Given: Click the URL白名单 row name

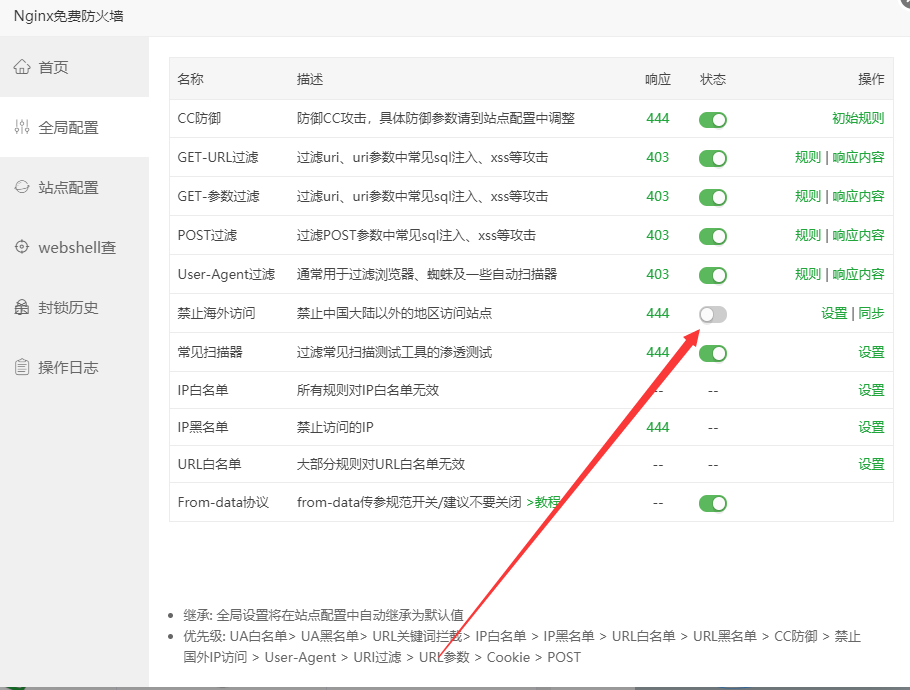Looking at the screenshot, I should tap(209, 464).
